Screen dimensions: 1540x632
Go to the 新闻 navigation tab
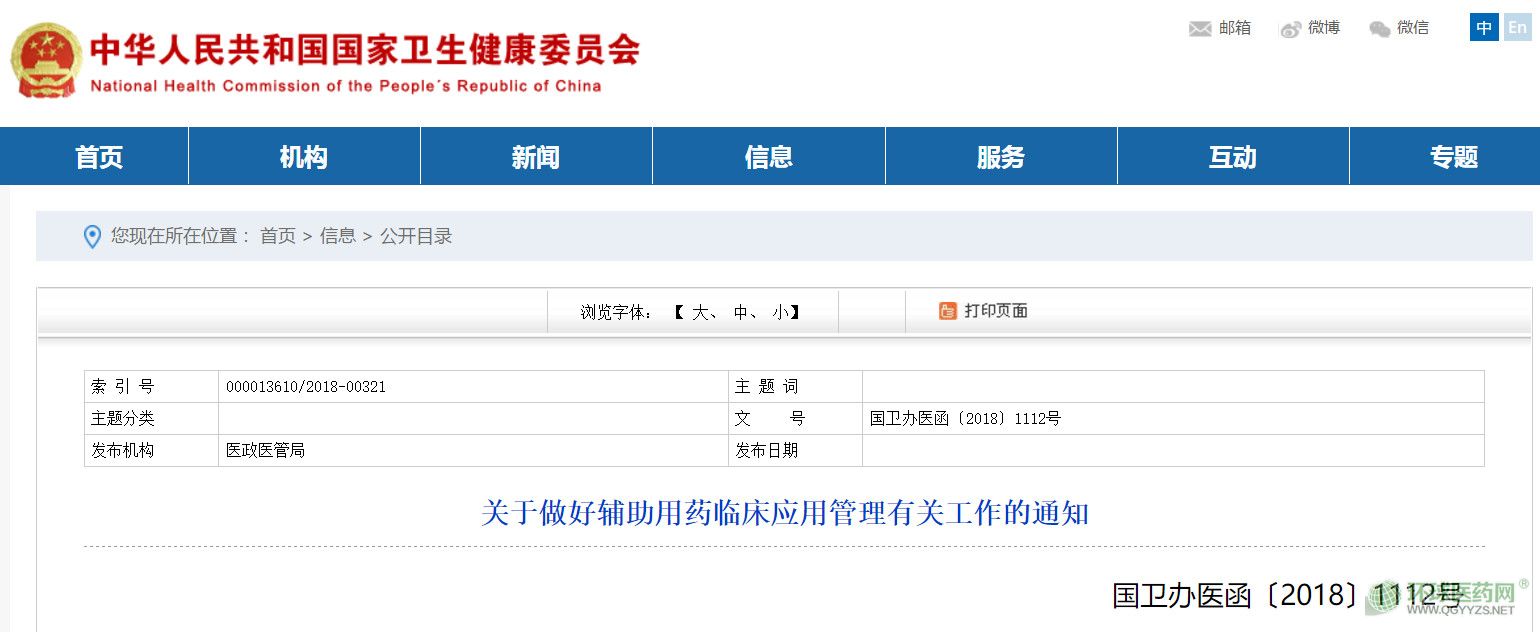click(536, 157)
